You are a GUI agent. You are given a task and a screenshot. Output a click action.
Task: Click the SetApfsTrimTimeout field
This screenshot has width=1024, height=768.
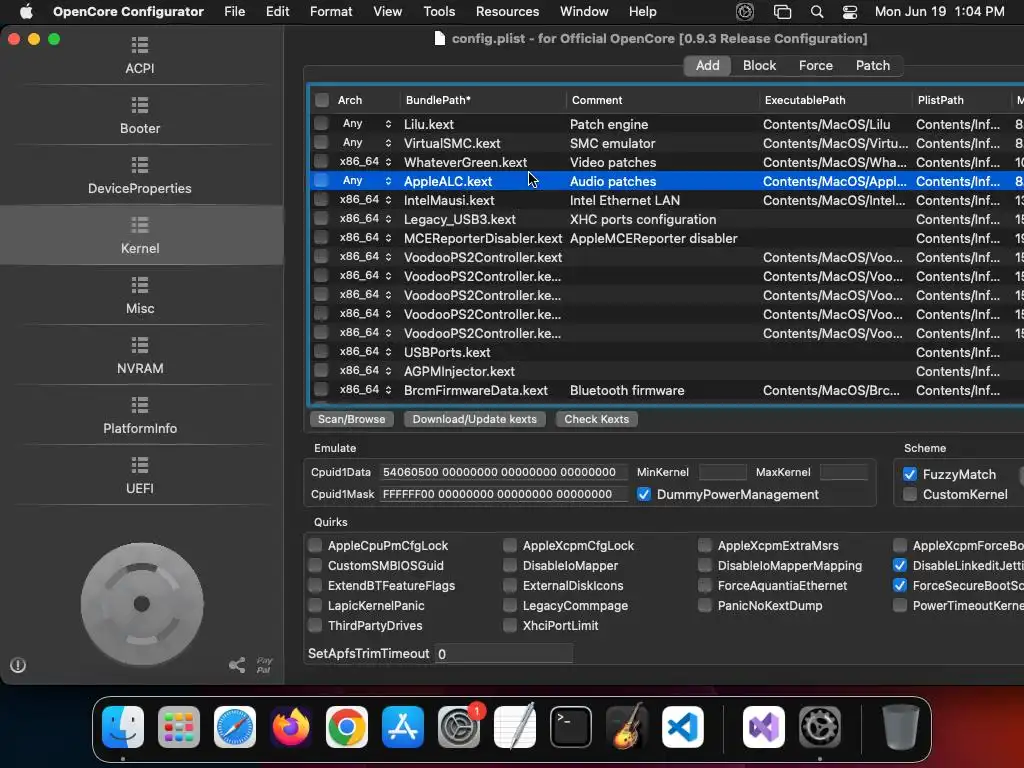504,654
